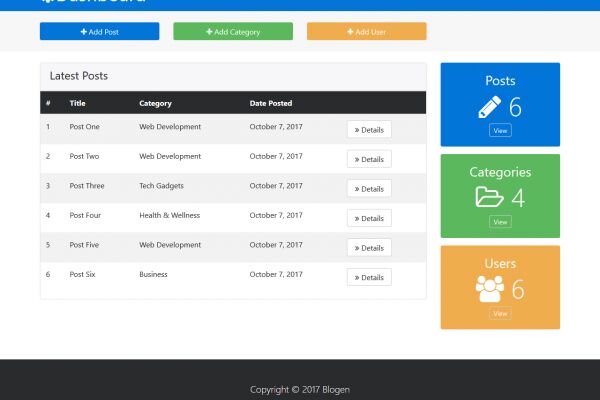The width and height of the screenshot is (600, 400).
Task: Click the open folder icon in Categories card
Action: (489, 197)
